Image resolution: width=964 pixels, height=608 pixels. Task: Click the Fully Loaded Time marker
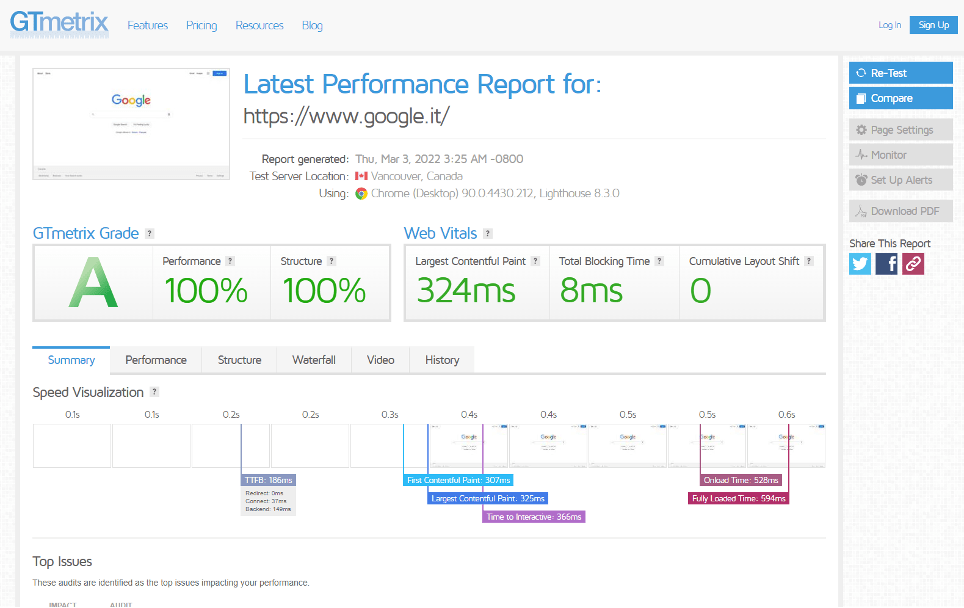(738, 499)
